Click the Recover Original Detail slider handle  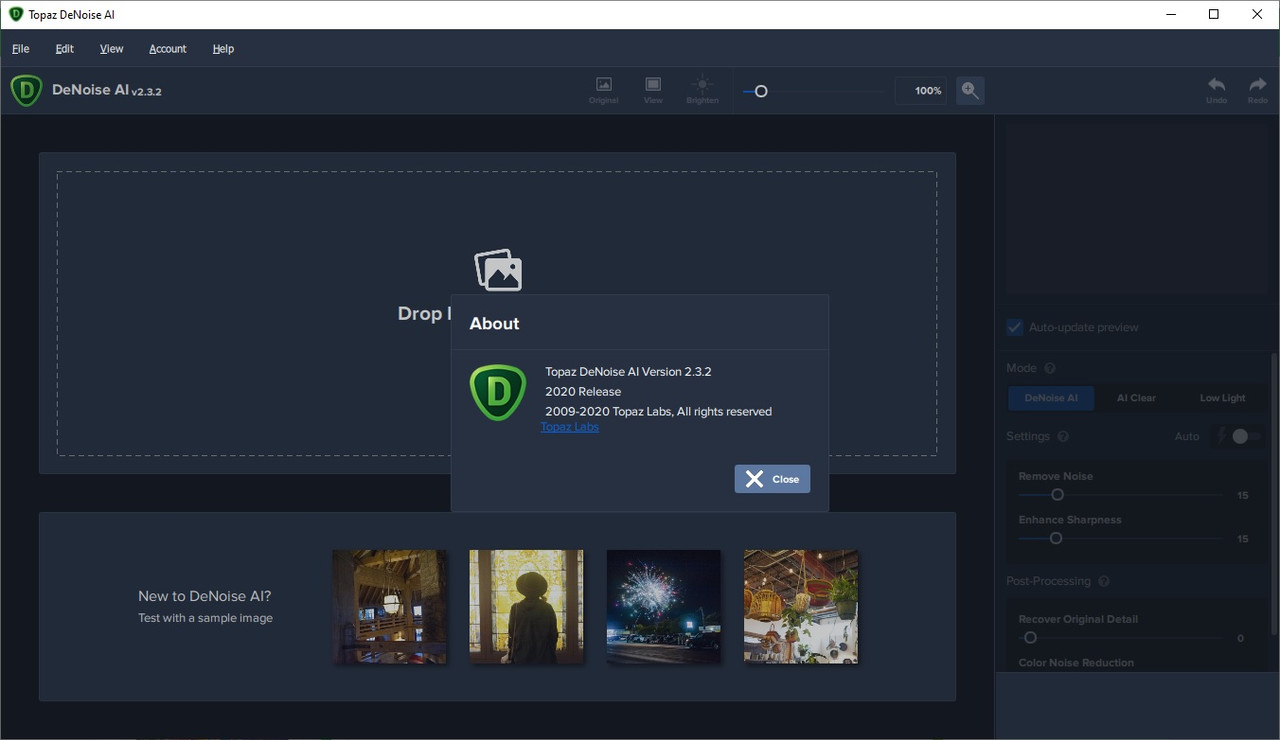tap(1030, 638)
